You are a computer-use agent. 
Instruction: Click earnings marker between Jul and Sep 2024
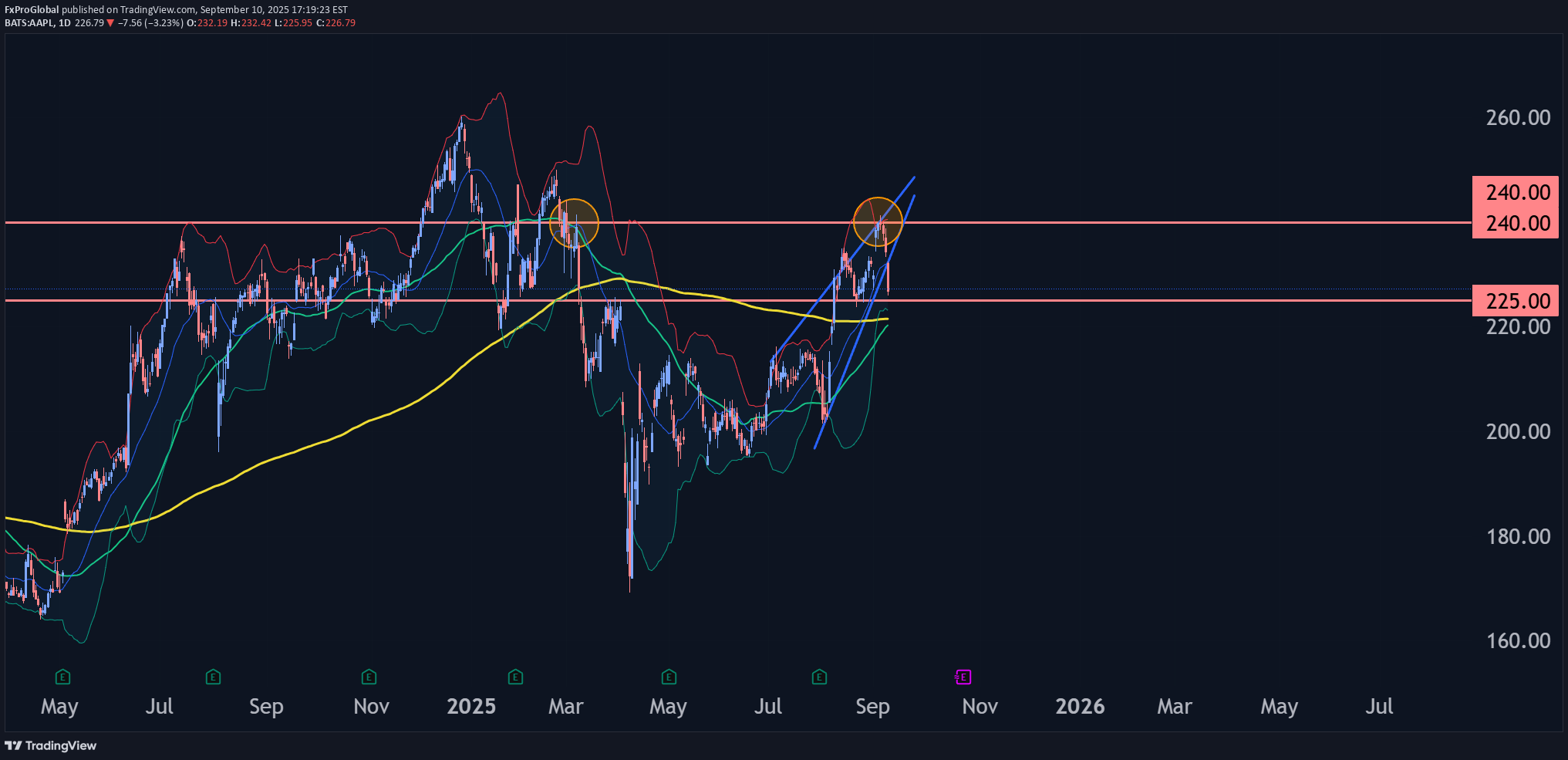214,677
